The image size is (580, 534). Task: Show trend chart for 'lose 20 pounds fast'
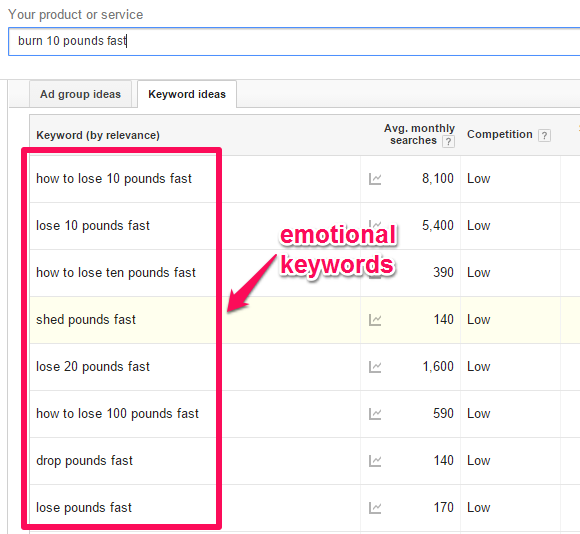(x=375, y=367)
